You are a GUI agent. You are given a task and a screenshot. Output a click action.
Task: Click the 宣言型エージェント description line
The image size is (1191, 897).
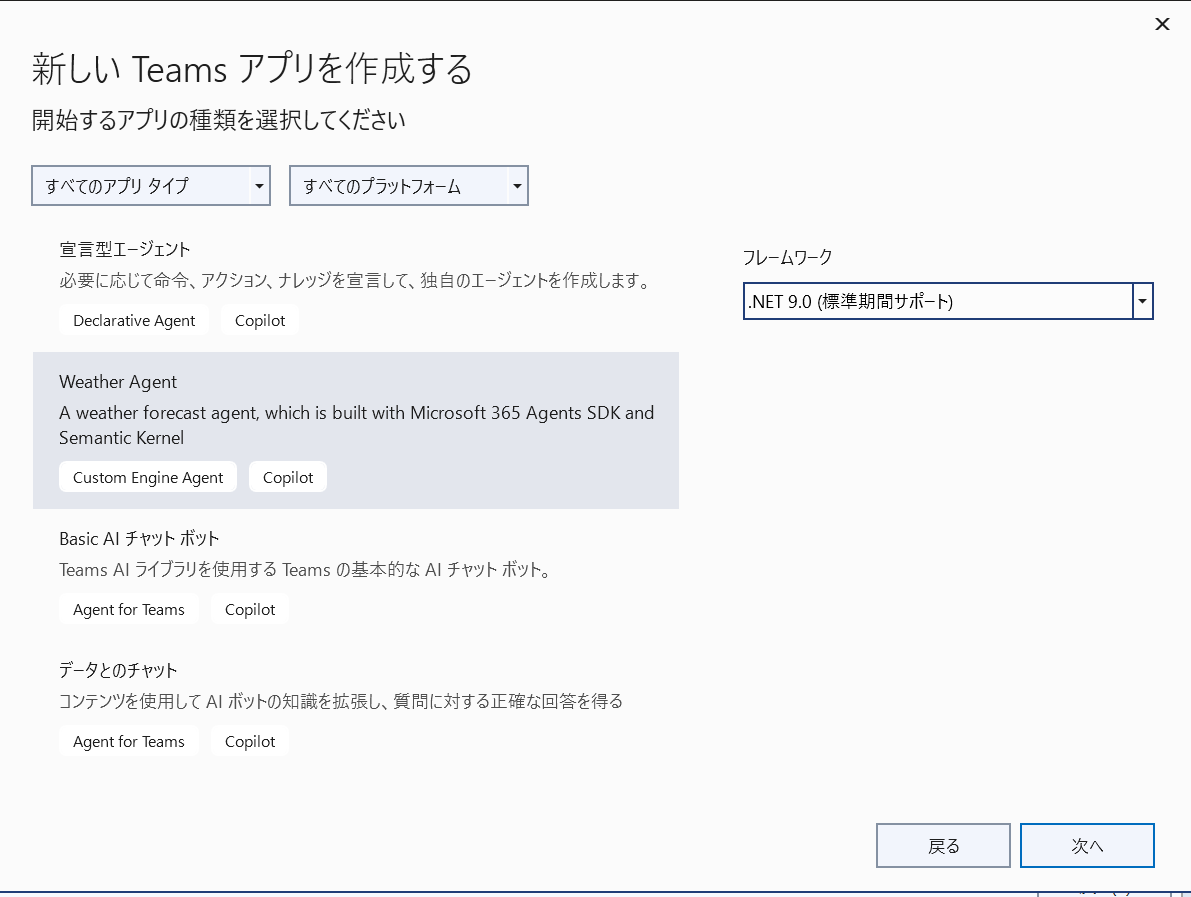click(355, 280)
